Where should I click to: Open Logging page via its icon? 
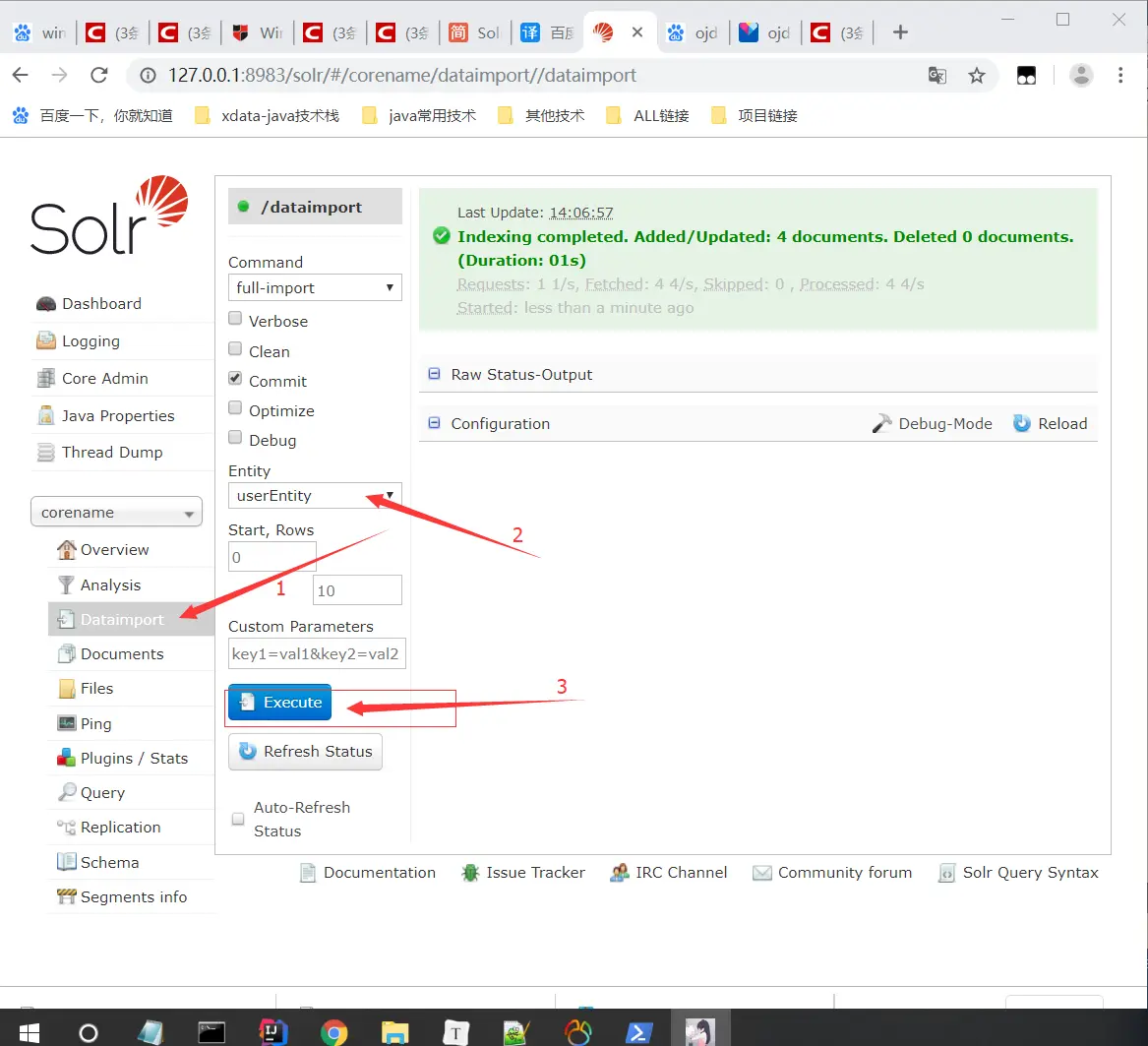tap(46, 340)
